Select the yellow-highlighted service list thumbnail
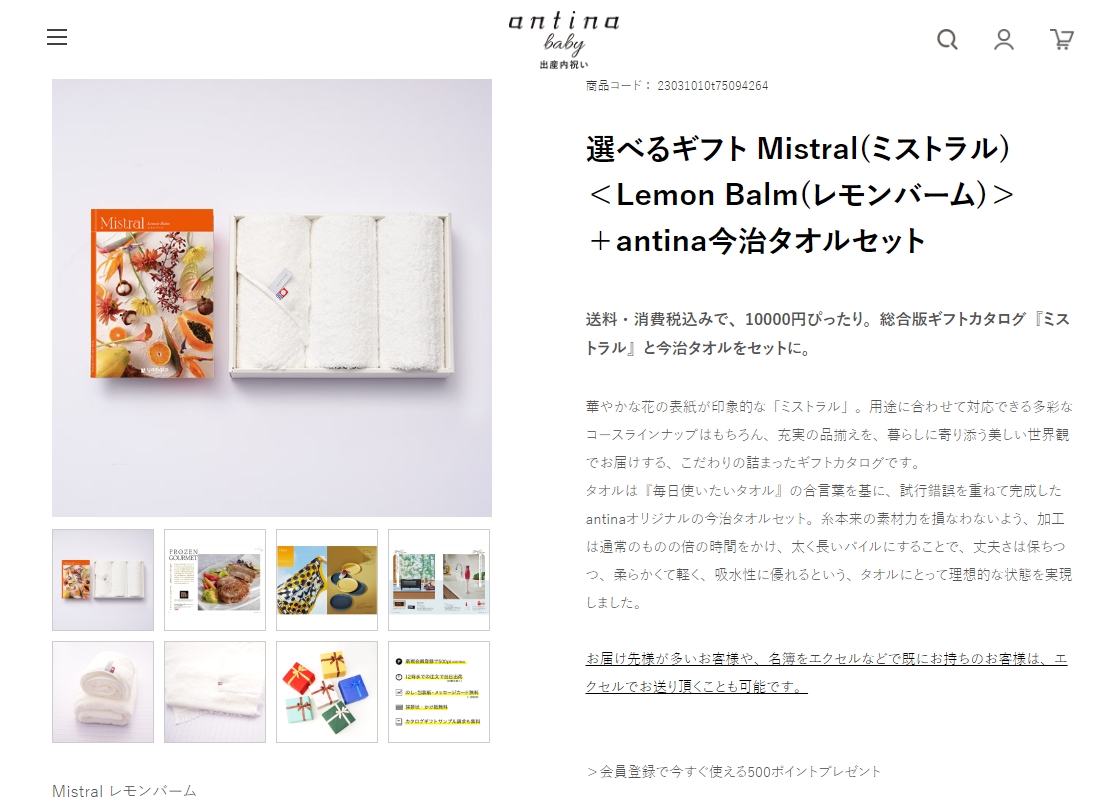The height and width of the screenshot is (800, 1116). (x=439, y=692)
